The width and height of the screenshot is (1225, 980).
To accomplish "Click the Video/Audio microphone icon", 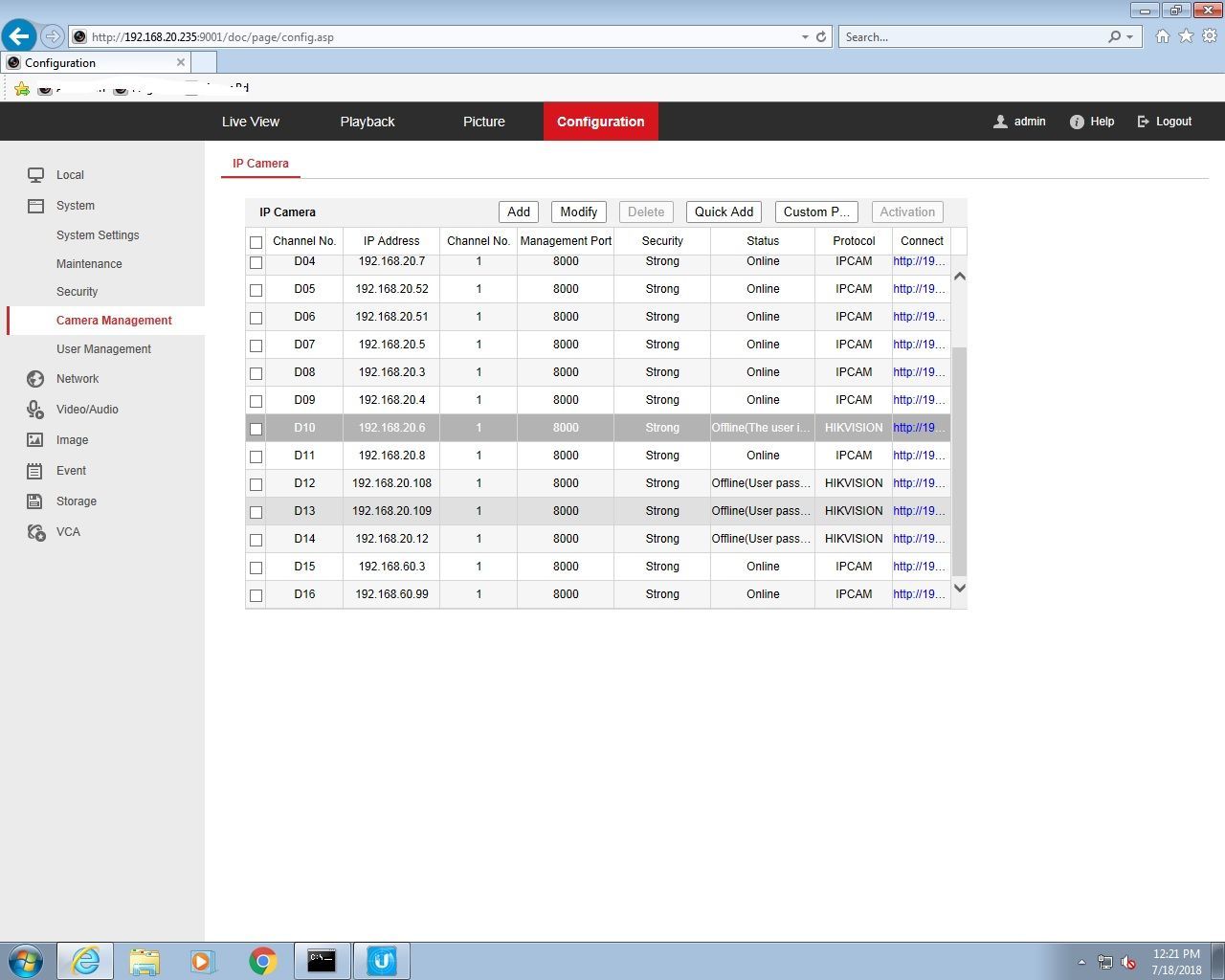I will (x=35, y=410).
